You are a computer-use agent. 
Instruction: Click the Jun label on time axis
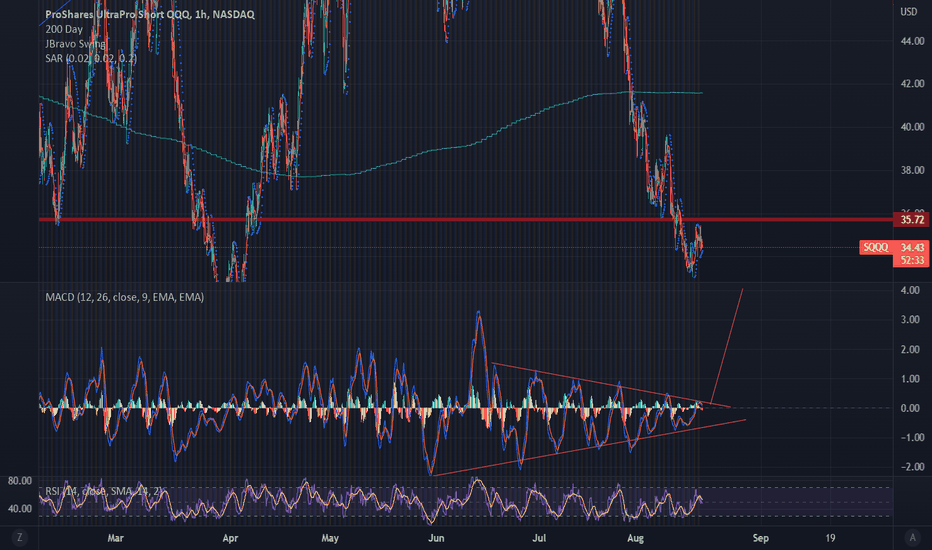(x=436, y=538)
